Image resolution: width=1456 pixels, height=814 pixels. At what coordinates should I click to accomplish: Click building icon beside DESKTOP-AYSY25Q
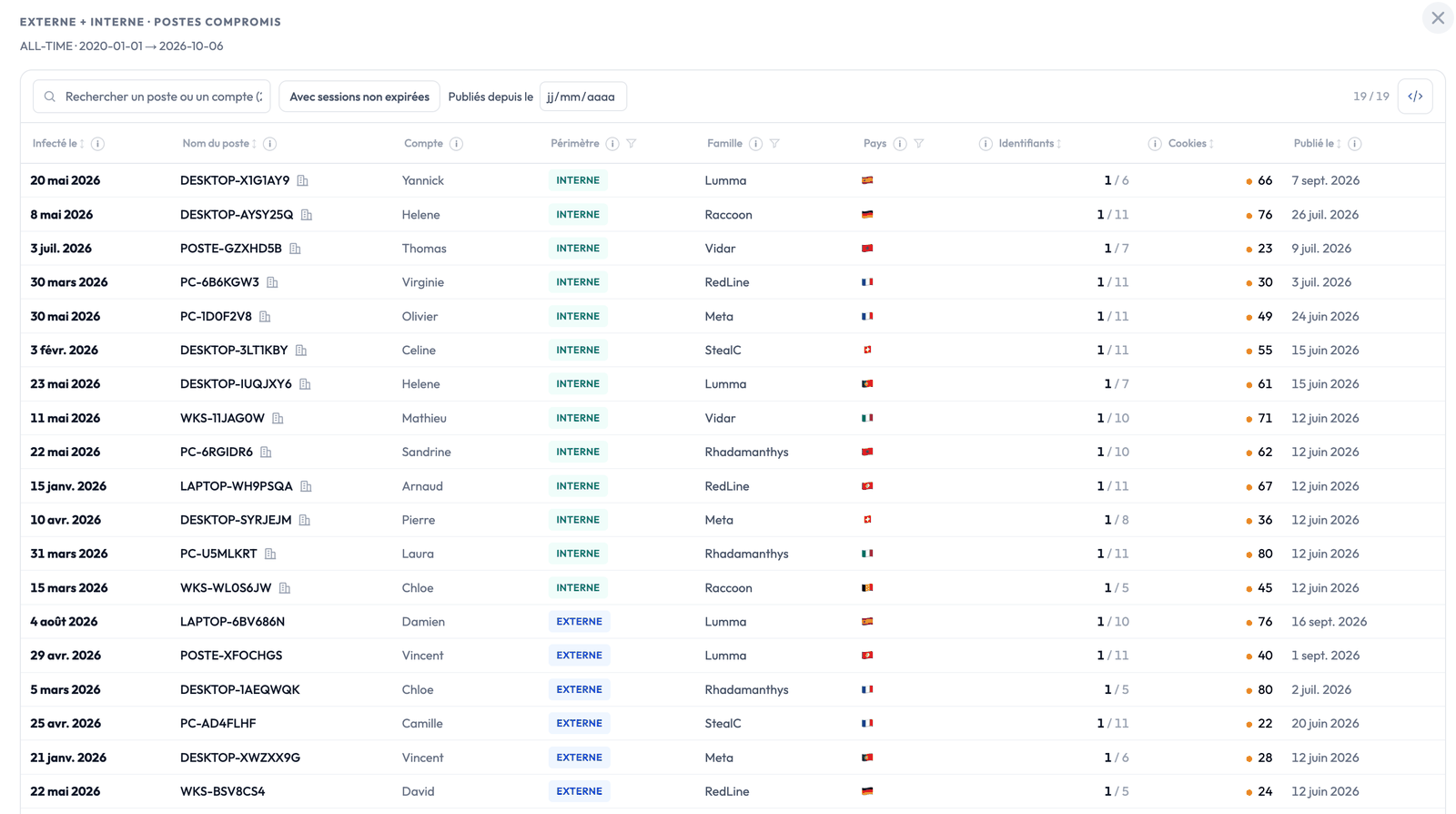click(307, 215)
